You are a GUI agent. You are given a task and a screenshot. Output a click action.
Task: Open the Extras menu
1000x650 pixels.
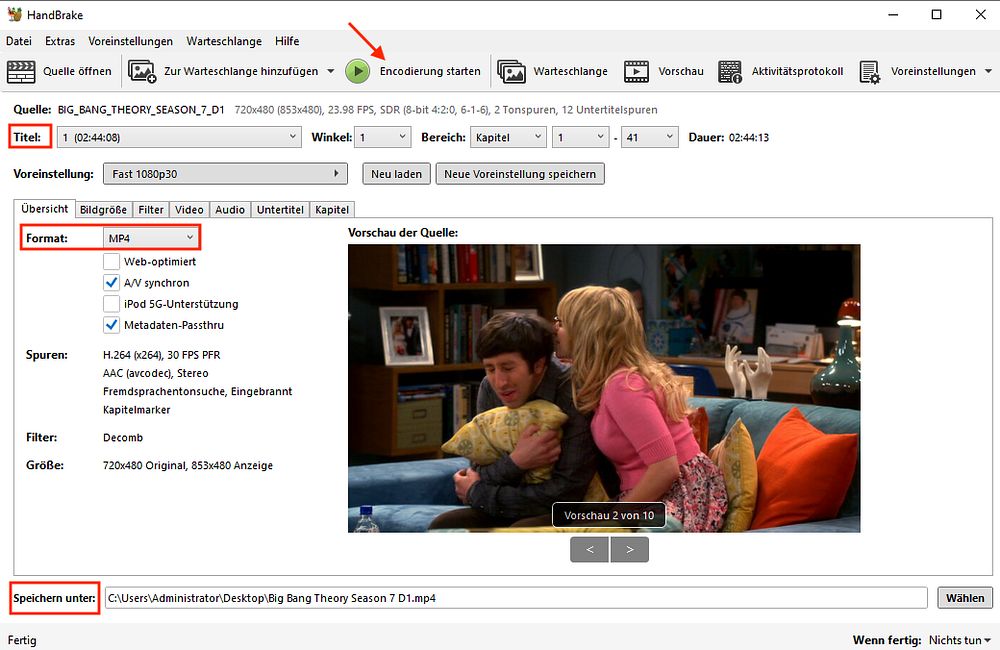[60, 41]
